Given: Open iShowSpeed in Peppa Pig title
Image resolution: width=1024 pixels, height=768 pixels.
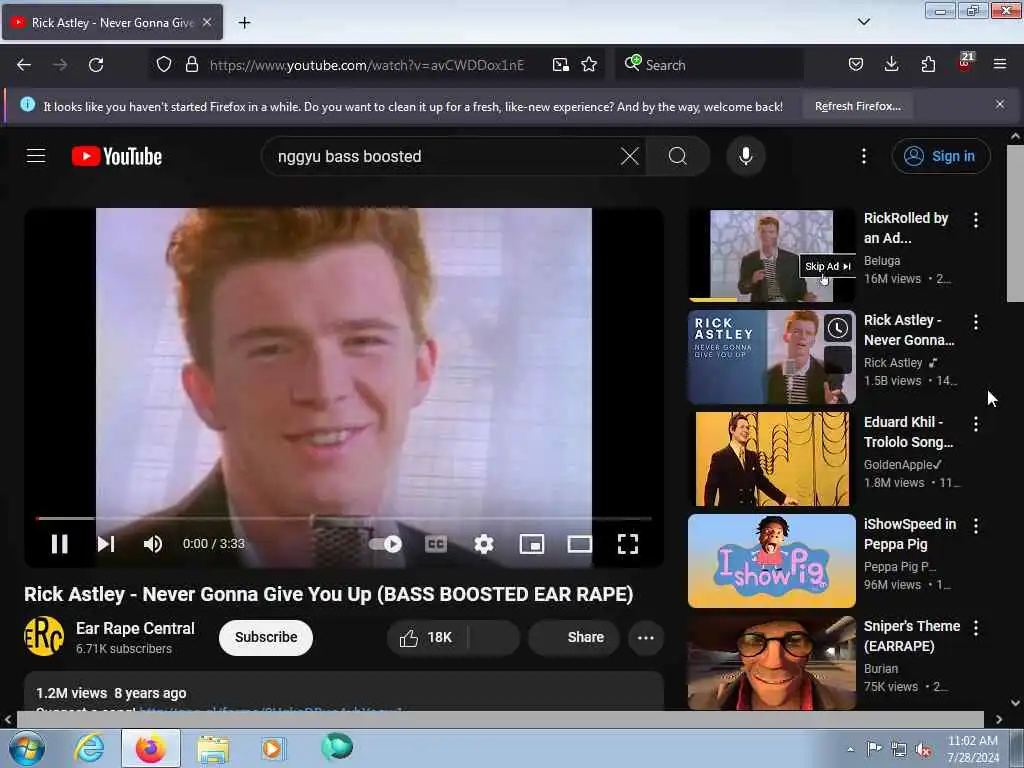Looking at the screenshot, I should click(x=910, y=534).
